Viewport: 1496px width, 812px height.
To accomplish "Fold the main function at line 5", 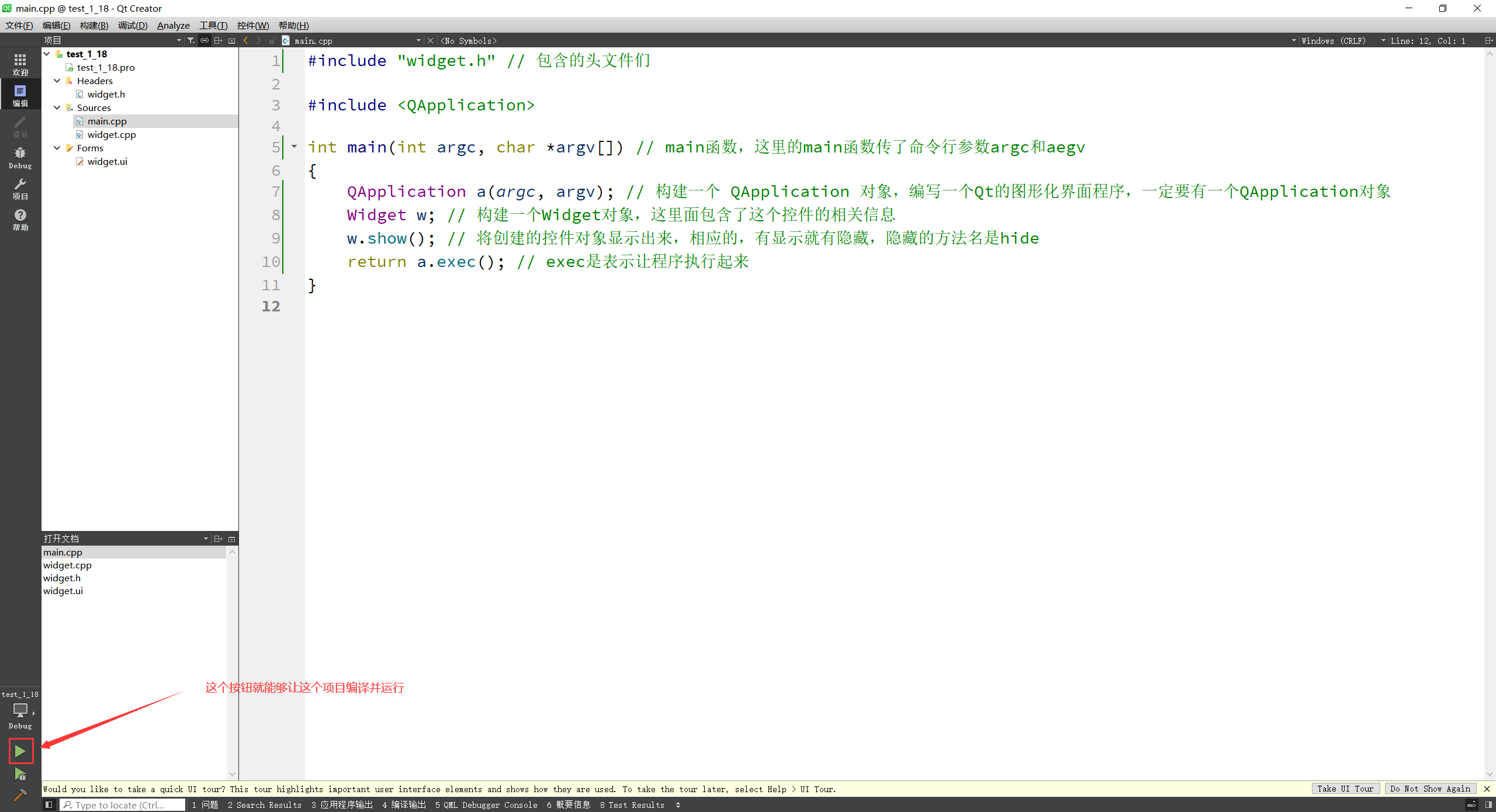I will [294, 147].
